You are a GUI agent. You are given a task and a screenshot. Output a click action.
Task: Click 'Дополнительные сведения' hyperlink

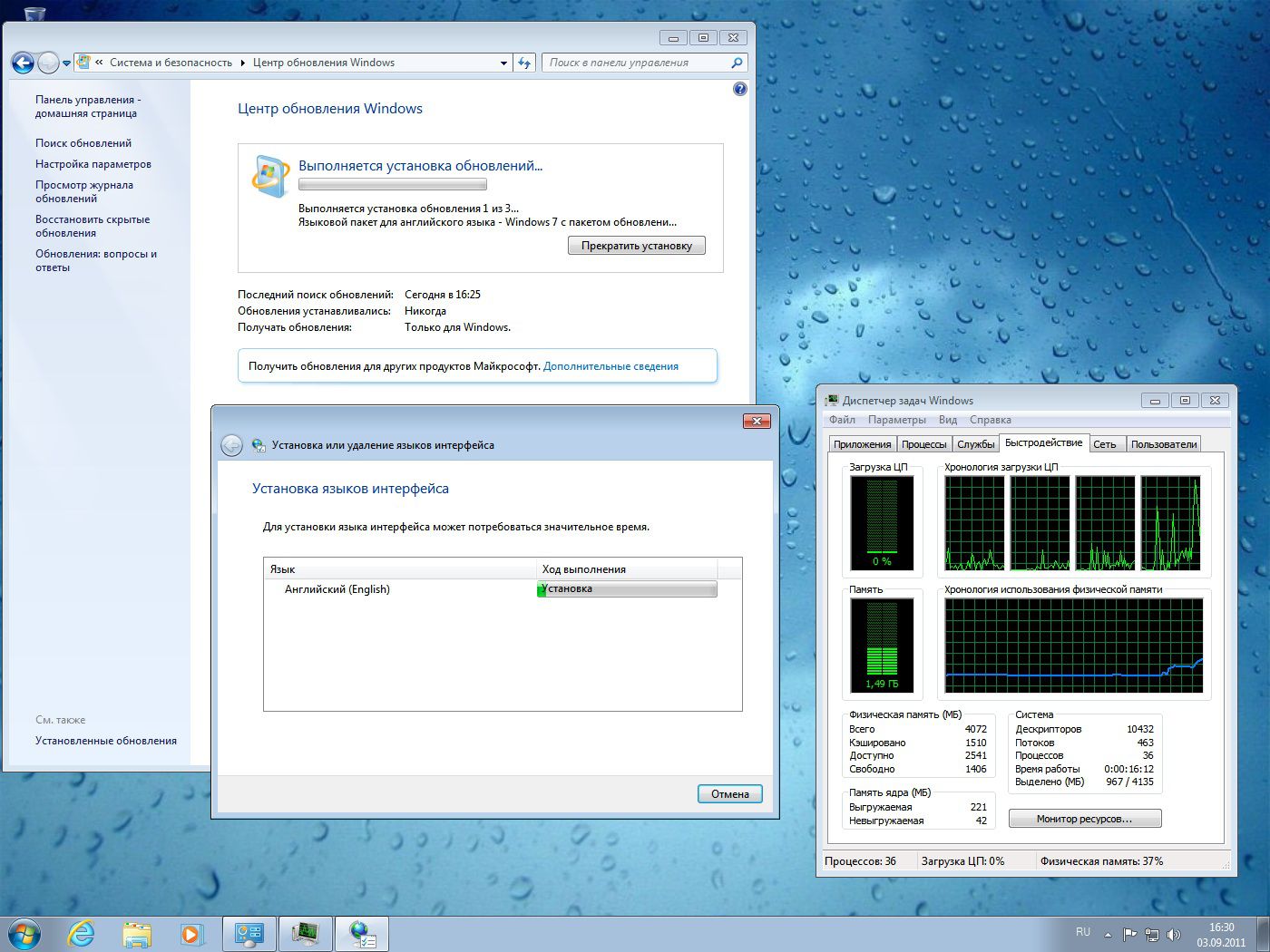tap(611, 366)
